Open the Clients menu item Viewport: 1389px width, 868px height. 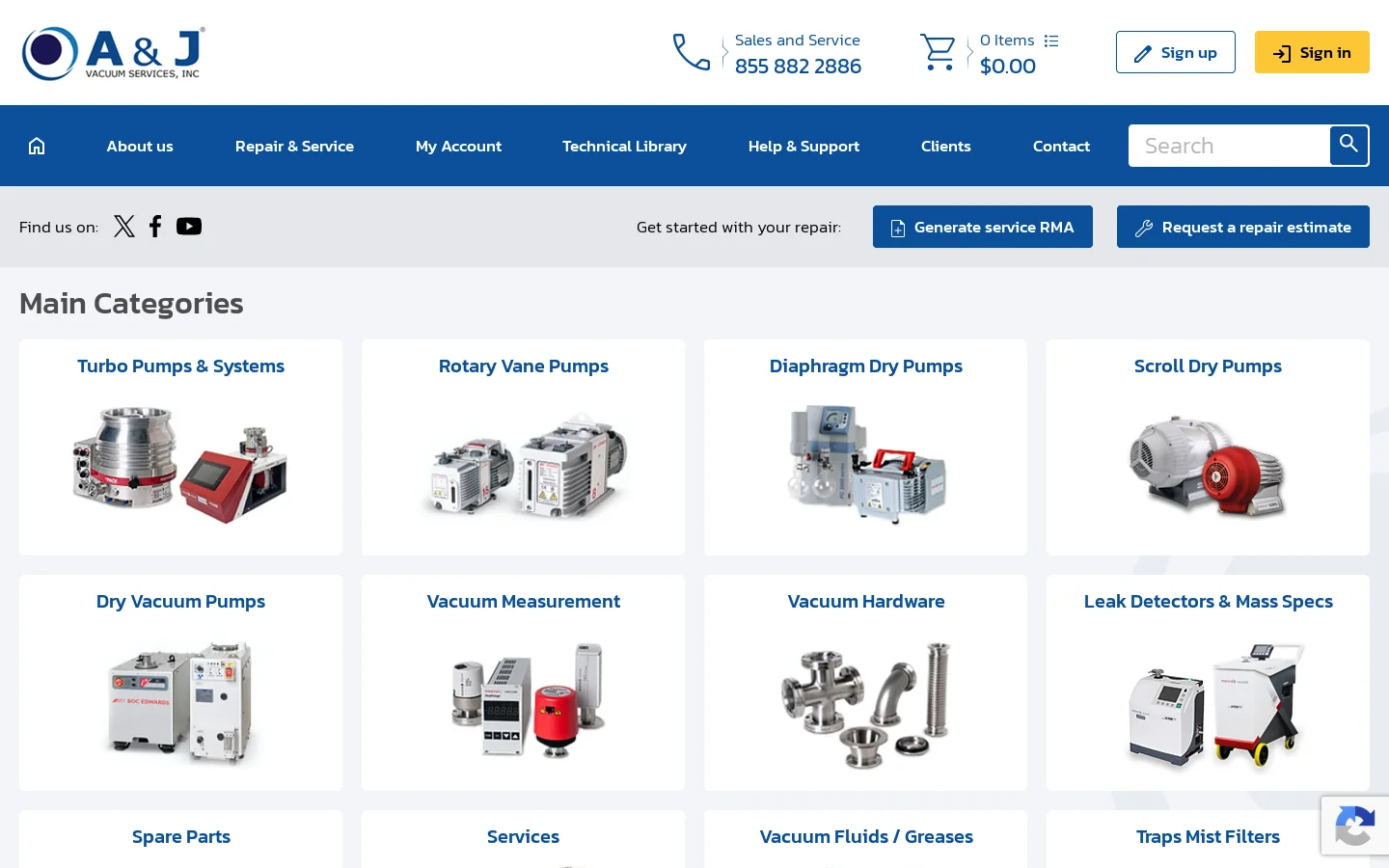(x=945, y=146)
